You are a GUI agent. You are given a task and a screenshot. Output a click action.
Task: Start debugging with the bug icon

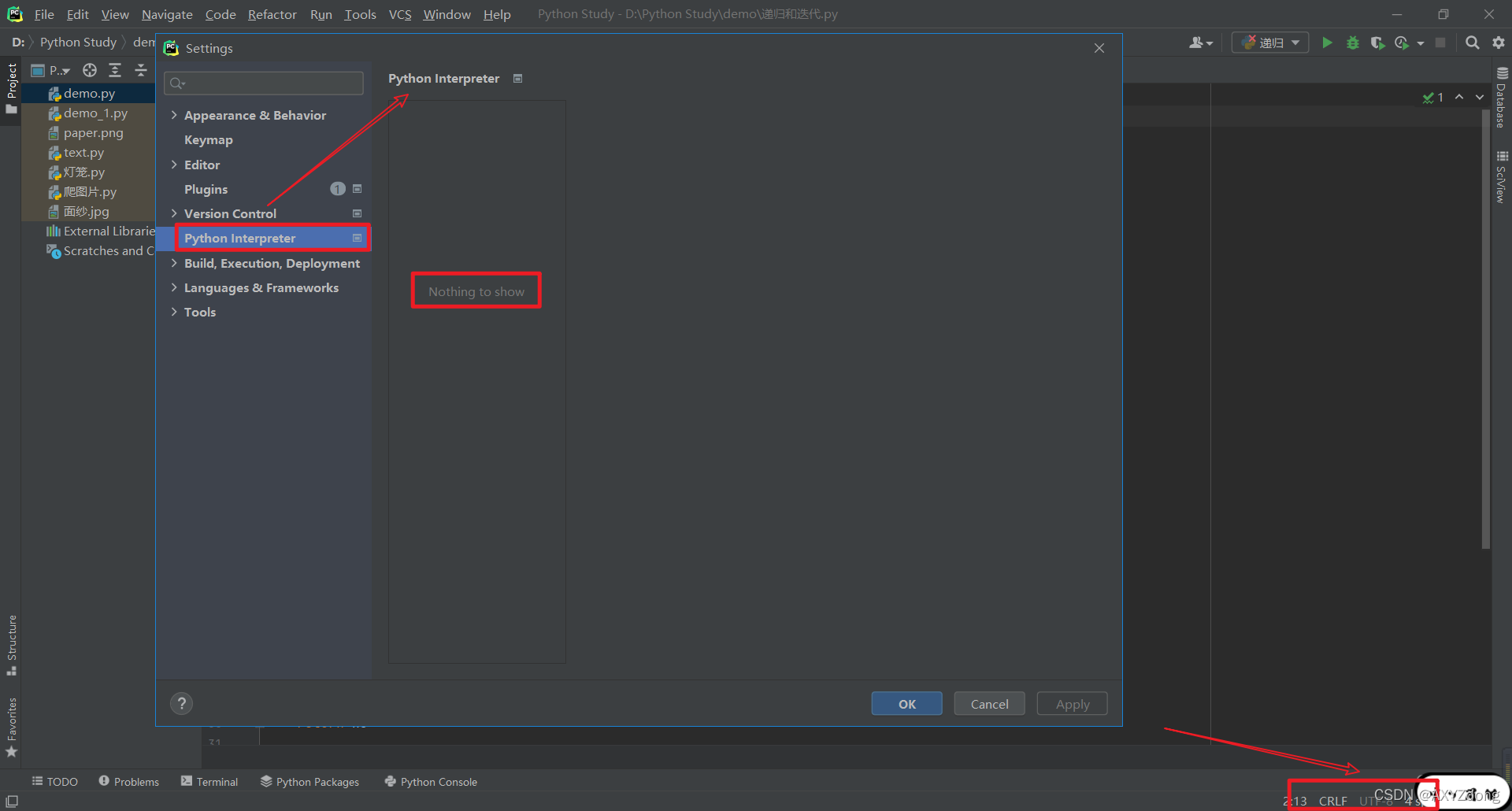1353,43
